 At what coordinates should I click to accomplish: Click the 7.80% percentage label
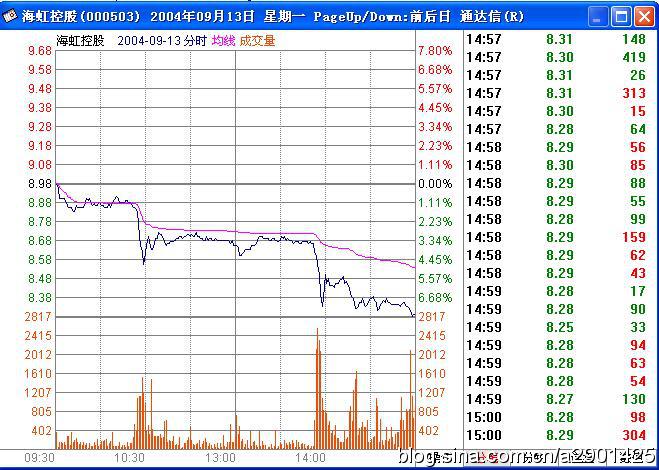pyautogui.click(x=435, y=51)
